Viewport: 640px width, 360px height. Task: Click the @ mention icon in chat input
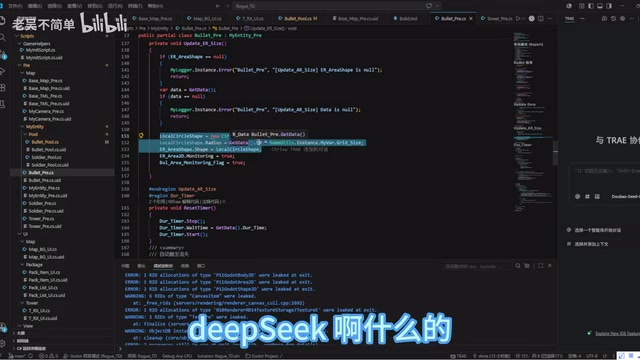pyautogui.click(x=577, y=196)
